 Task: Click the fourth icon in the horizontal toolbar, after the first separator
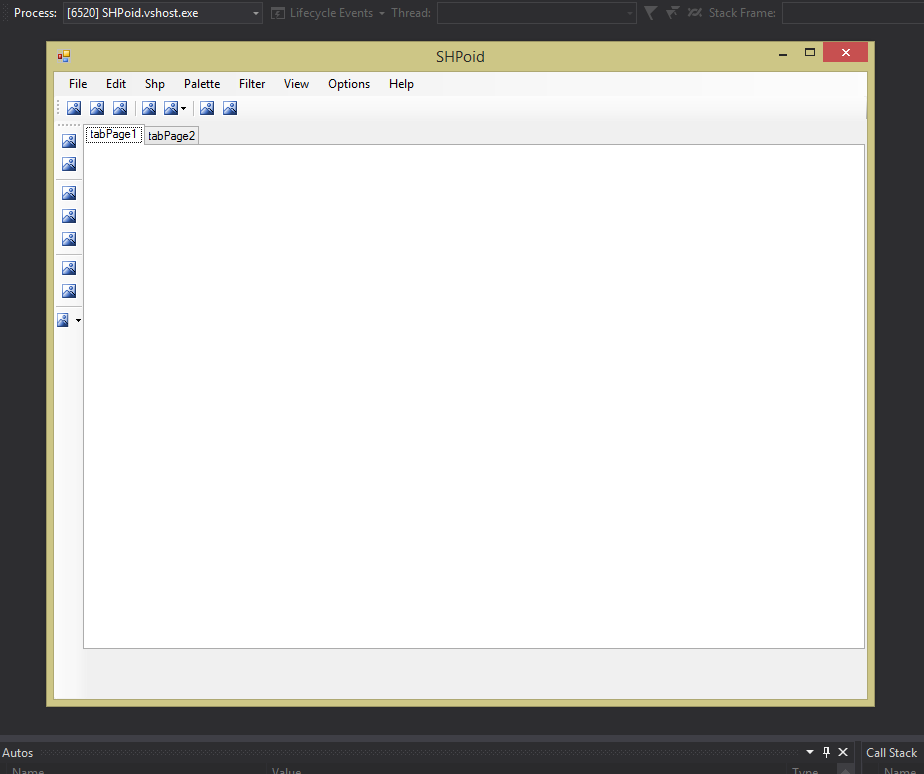(149, 108)
